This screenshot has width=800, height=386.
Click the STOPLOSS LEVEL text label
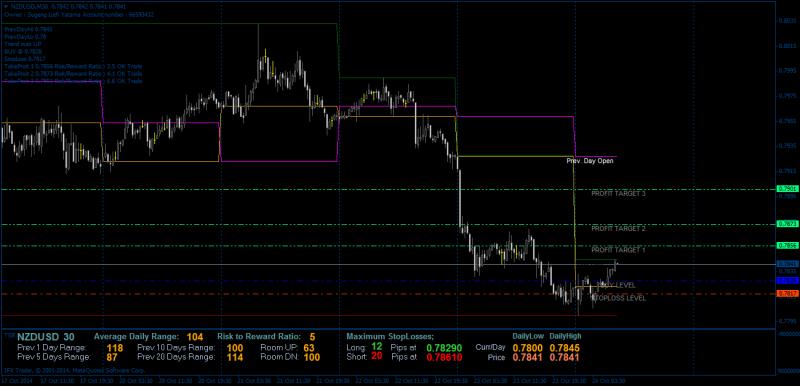tap(619, 298)
